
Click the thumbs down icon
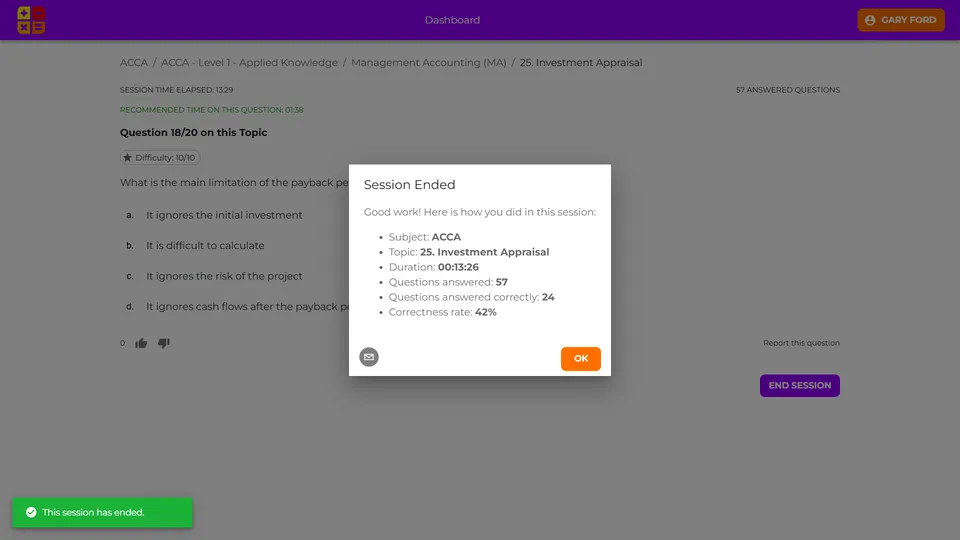tap(164, 343)
